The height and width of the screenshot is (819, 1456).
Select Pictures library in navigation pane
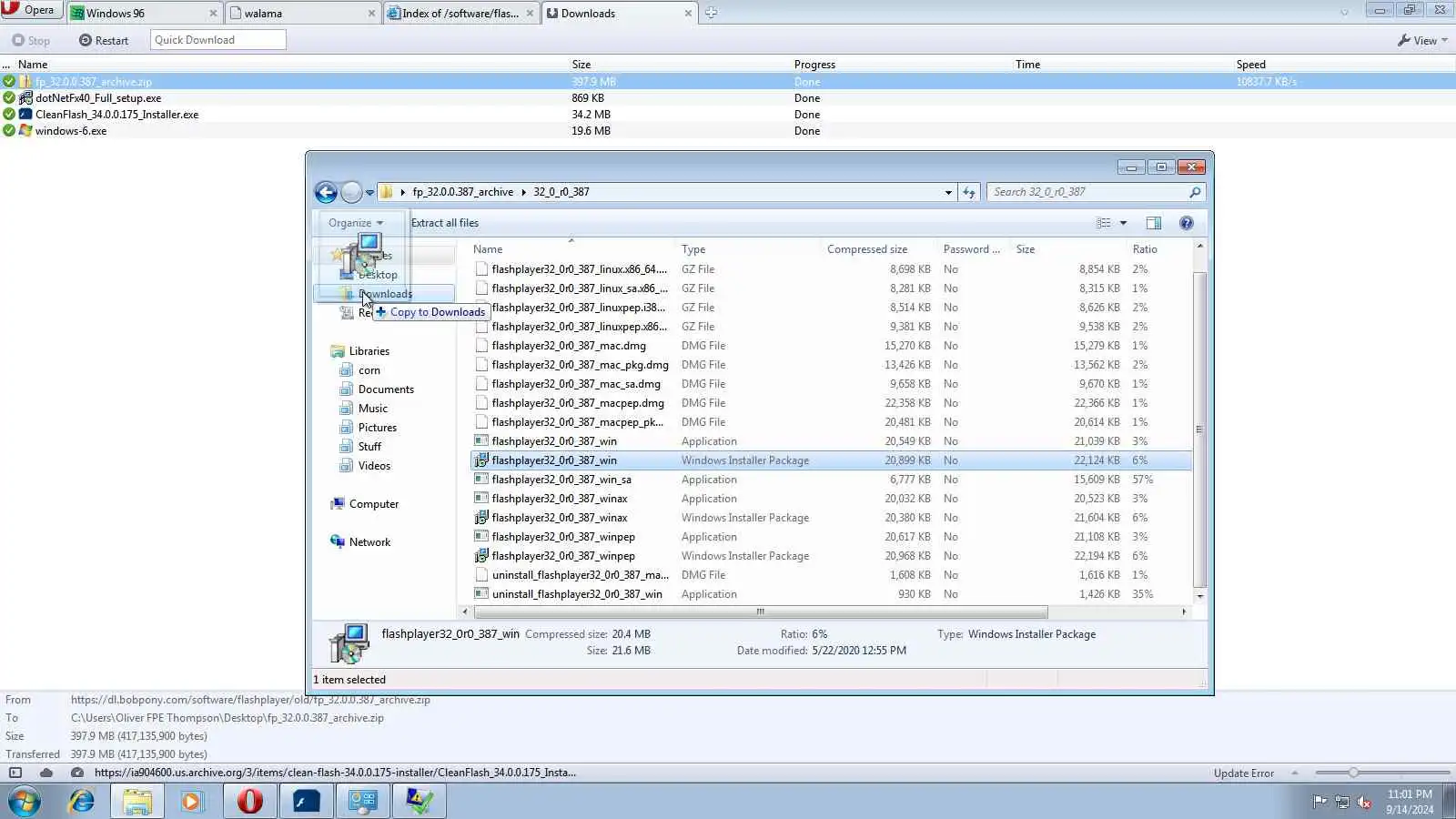[x=378, y=428]
